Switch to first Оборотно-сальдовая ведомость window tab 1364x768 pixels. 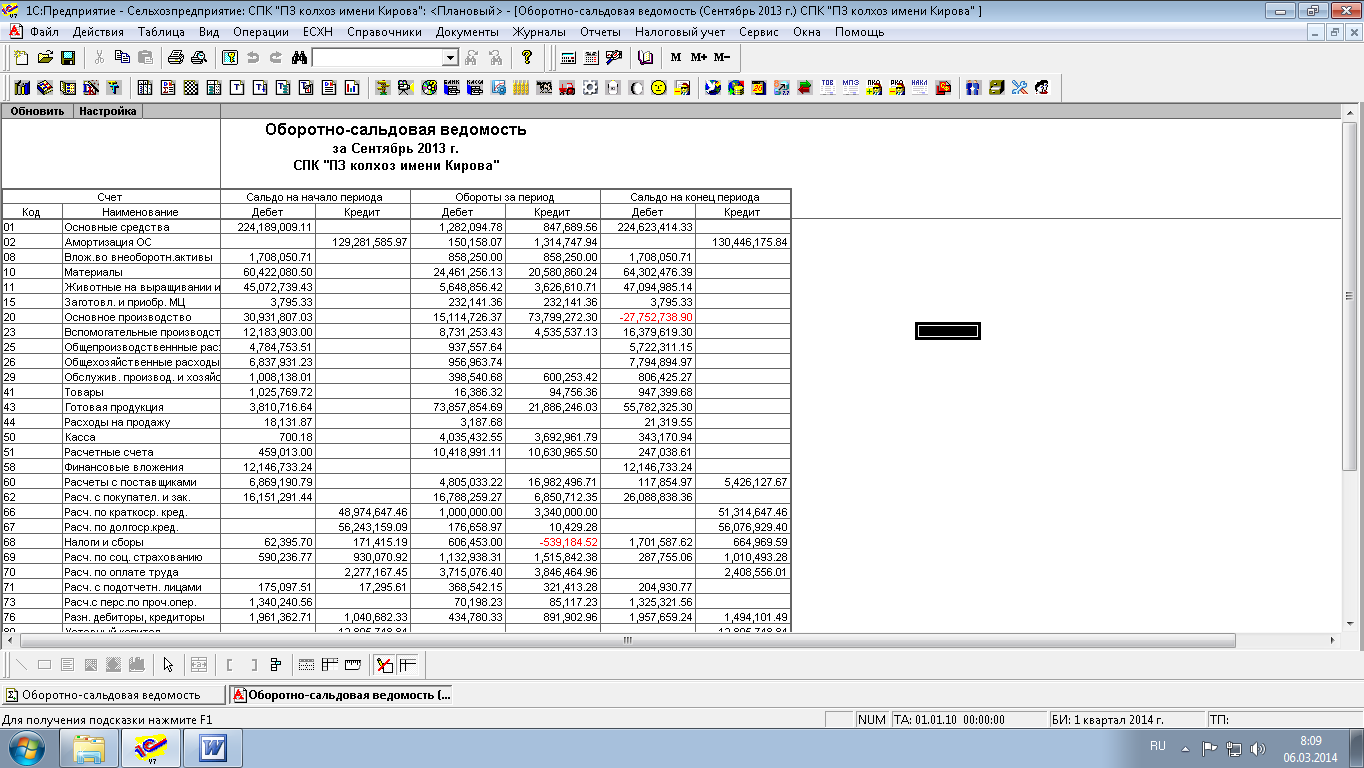113,694
